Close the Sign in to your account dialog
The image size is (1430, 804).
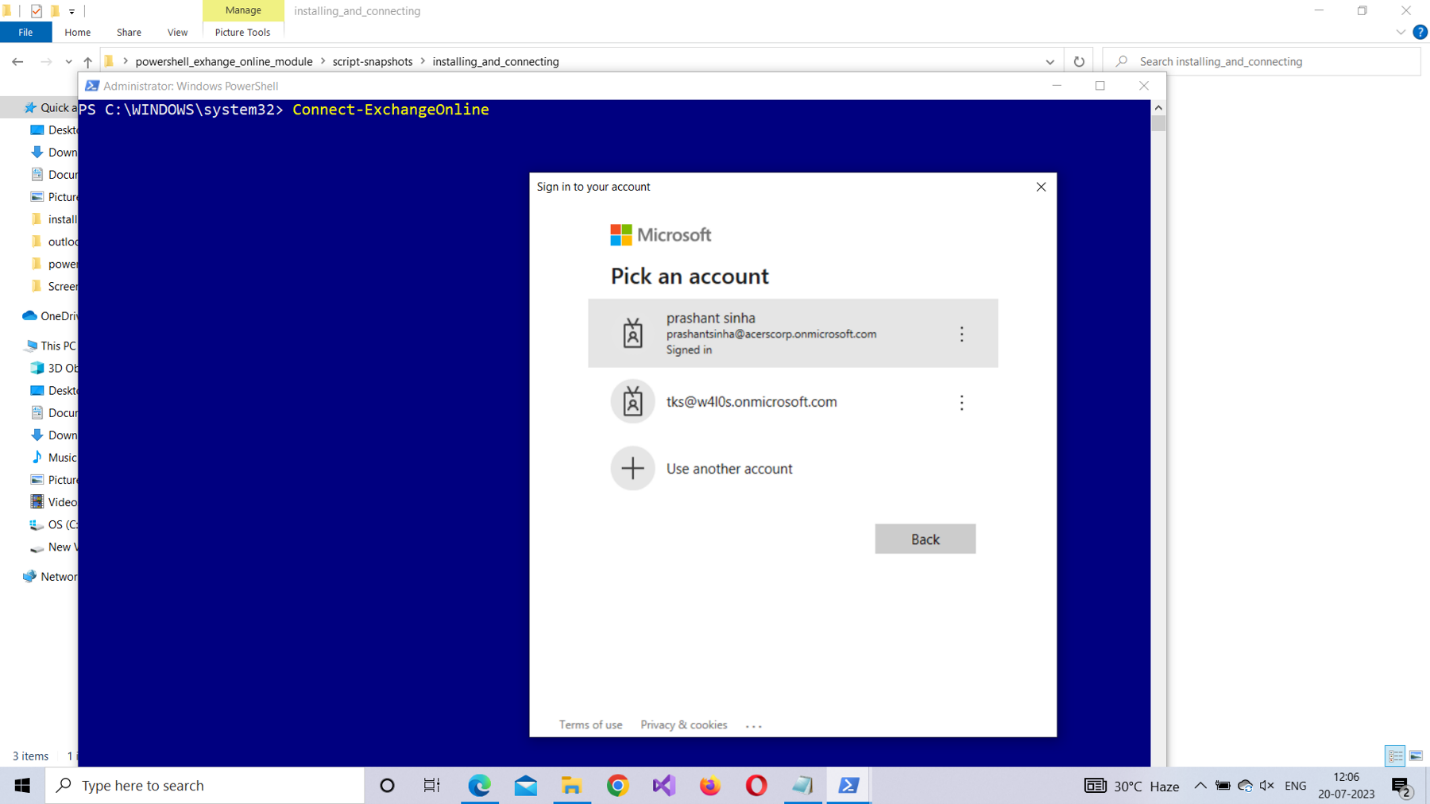tap(1041, 187)
